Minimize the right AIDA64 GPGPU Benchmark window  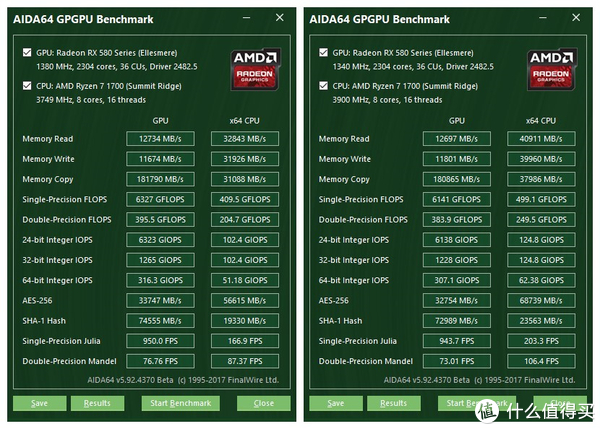(543, 18)
